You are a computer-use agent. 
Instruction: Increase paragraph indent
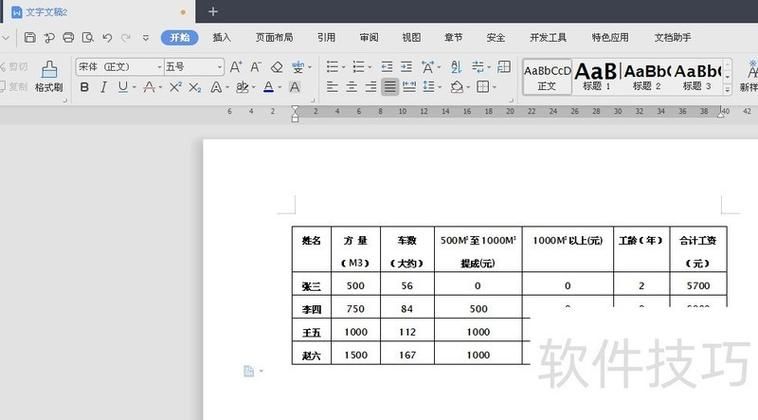(407, 67)
